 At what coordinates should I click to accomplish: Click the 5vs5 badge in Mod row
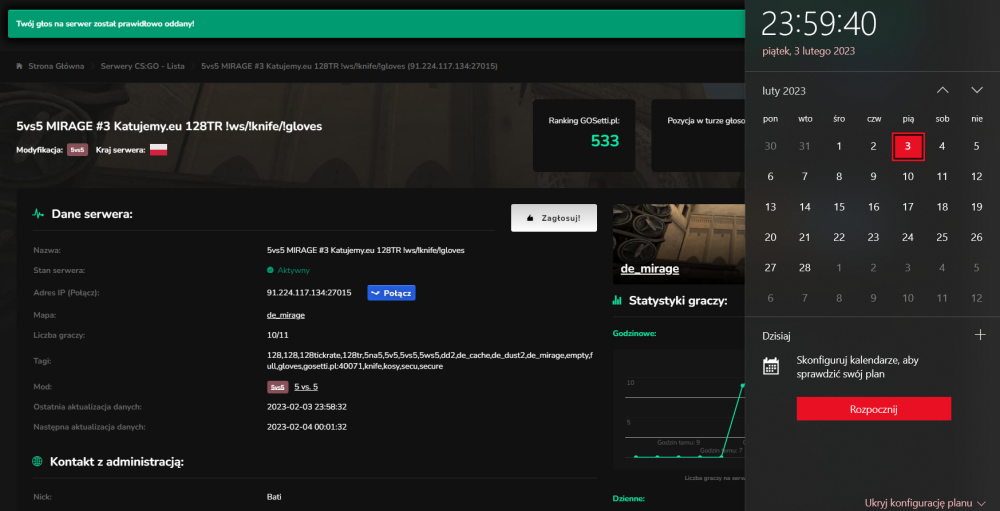(277, 387)
